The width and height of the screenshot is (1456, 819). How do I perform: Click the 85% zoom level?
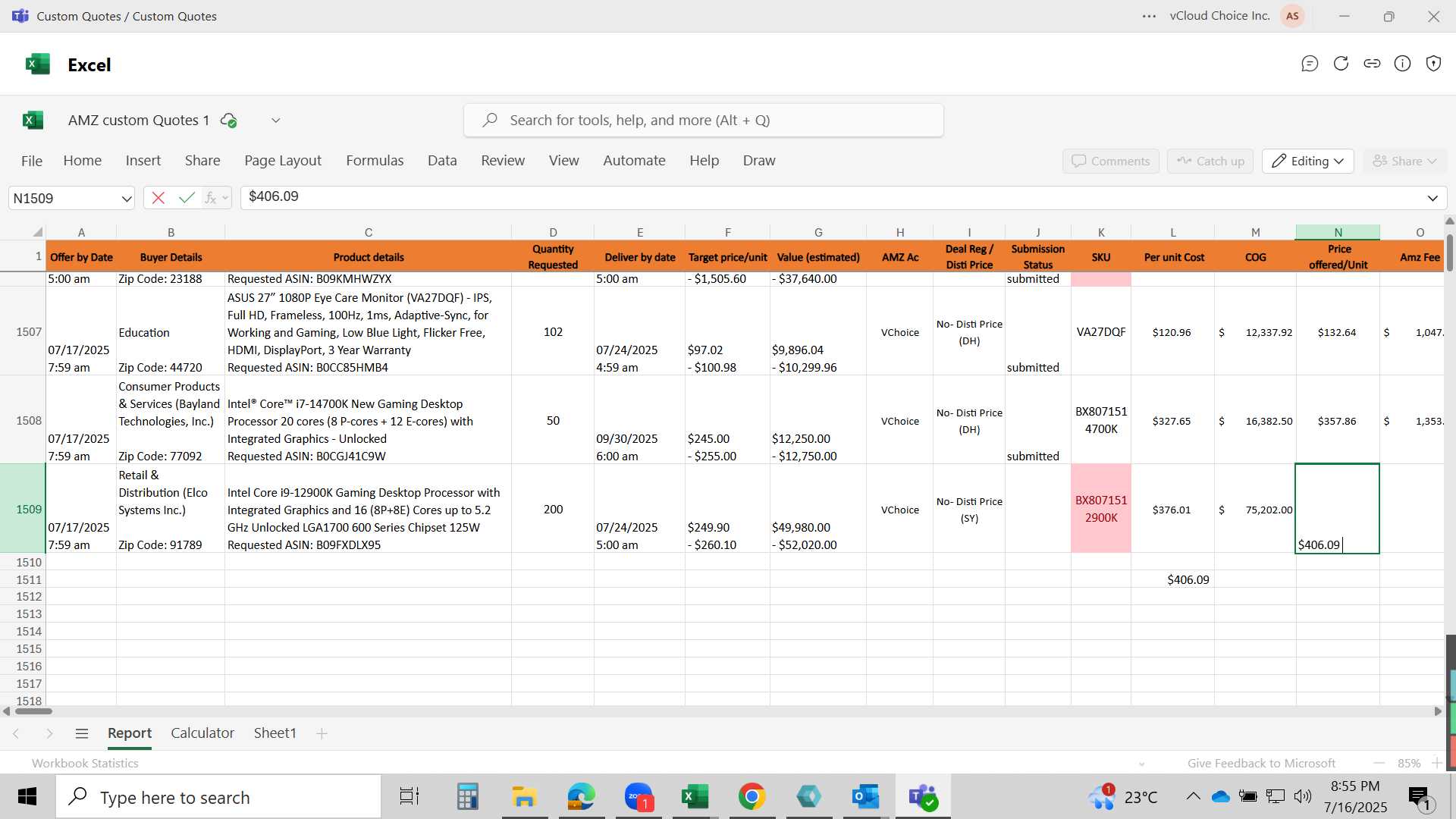point(1409,764)
